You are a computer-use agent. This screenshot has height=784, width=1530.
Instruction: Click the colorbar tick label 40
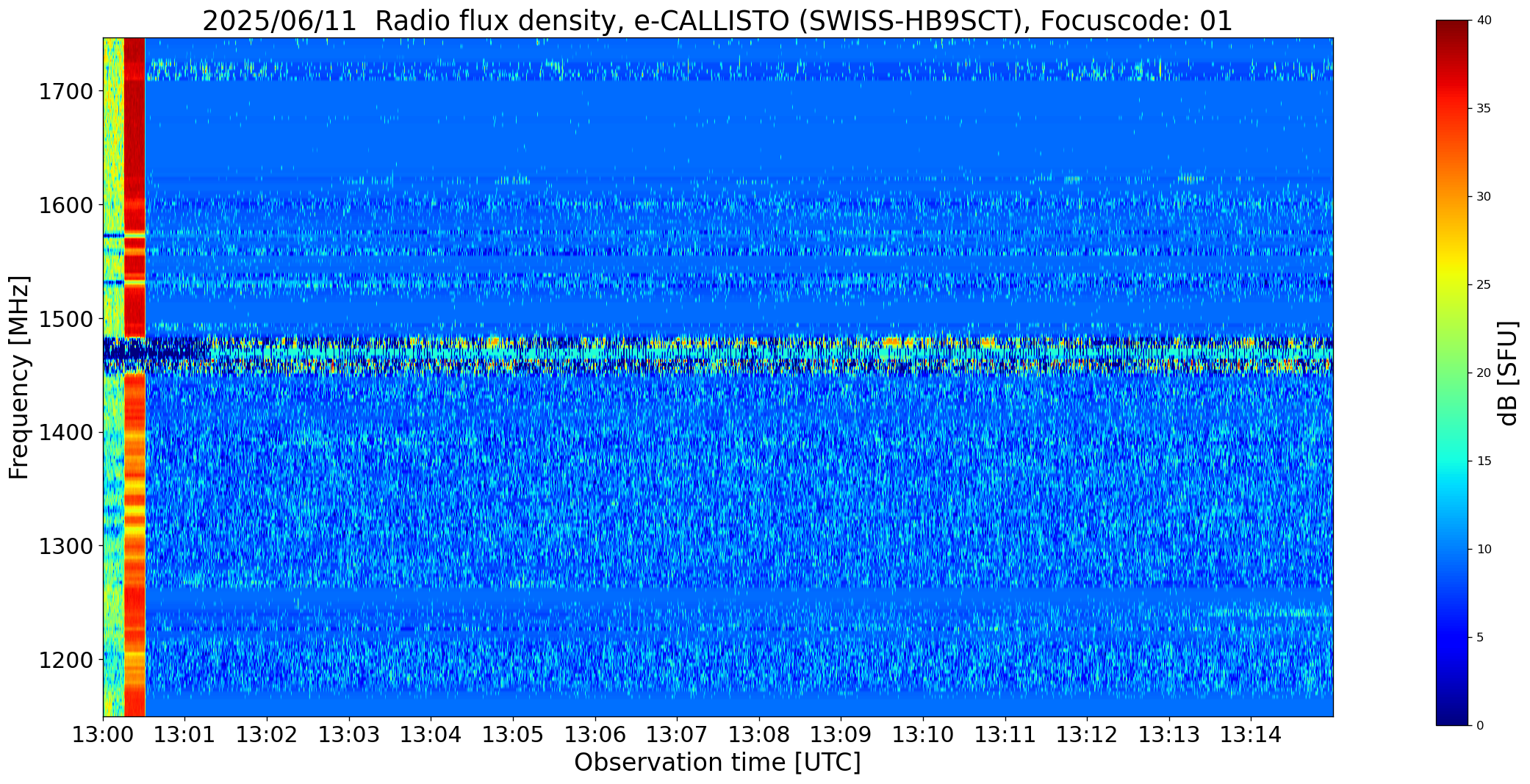tap(1484, 21)
